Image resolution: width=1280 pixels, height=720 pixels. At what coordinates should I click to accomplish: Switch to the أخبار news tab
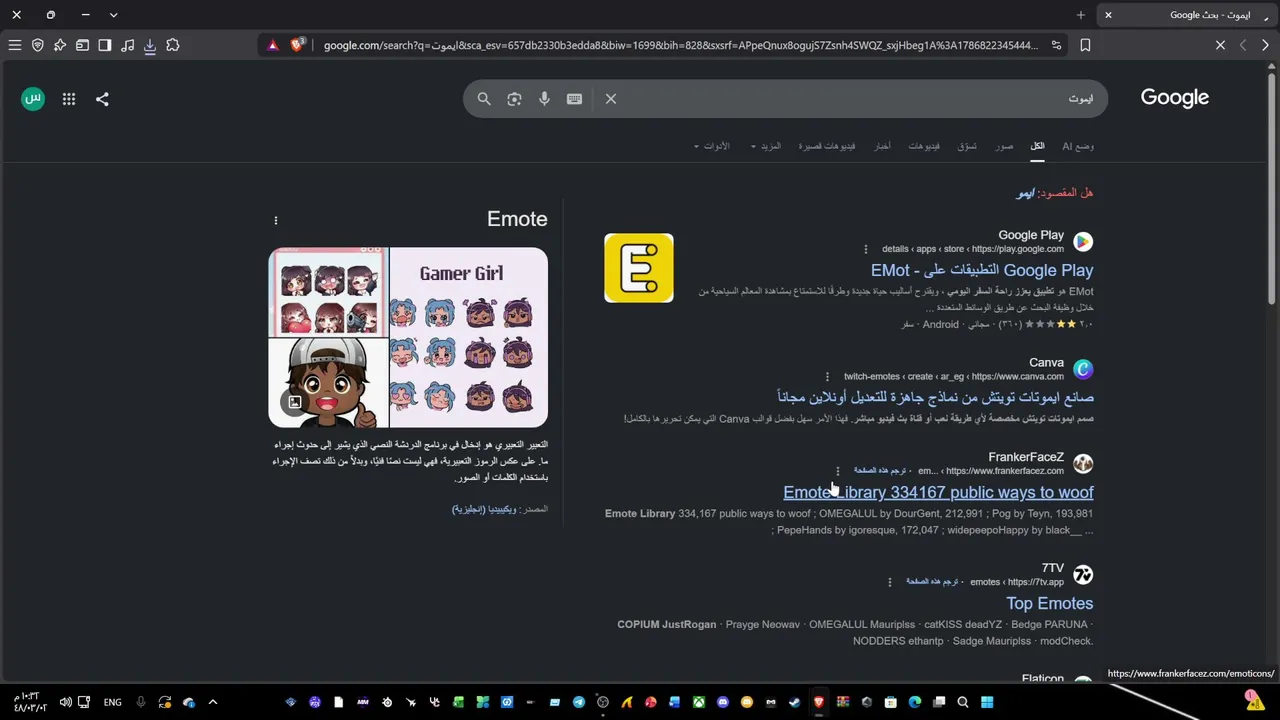[x=883, y=146]
